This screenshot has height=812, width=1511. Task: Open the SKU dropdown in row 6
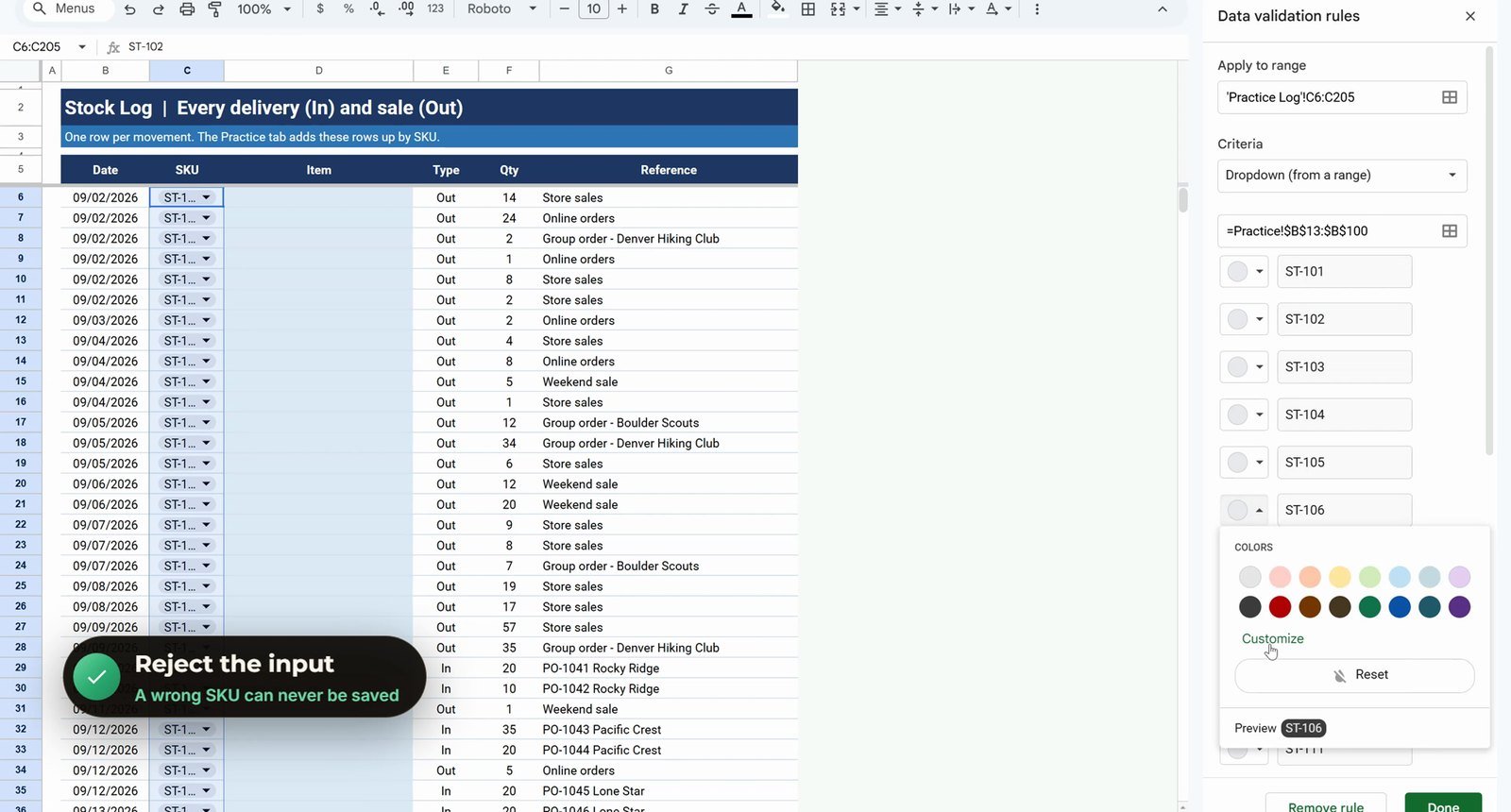click(206, 197)
